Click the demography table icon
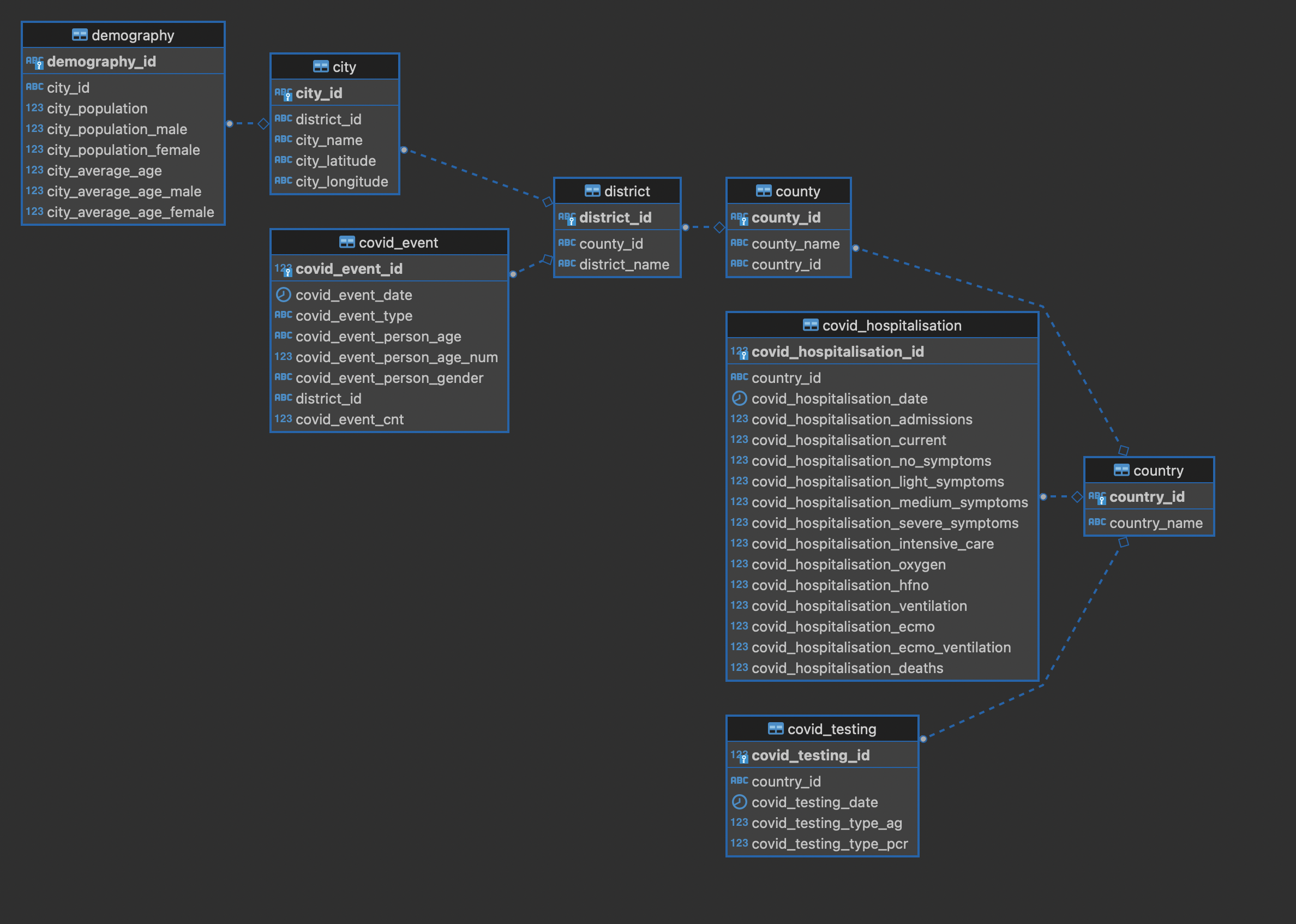The image size is (1296, 924). (80, 35)
